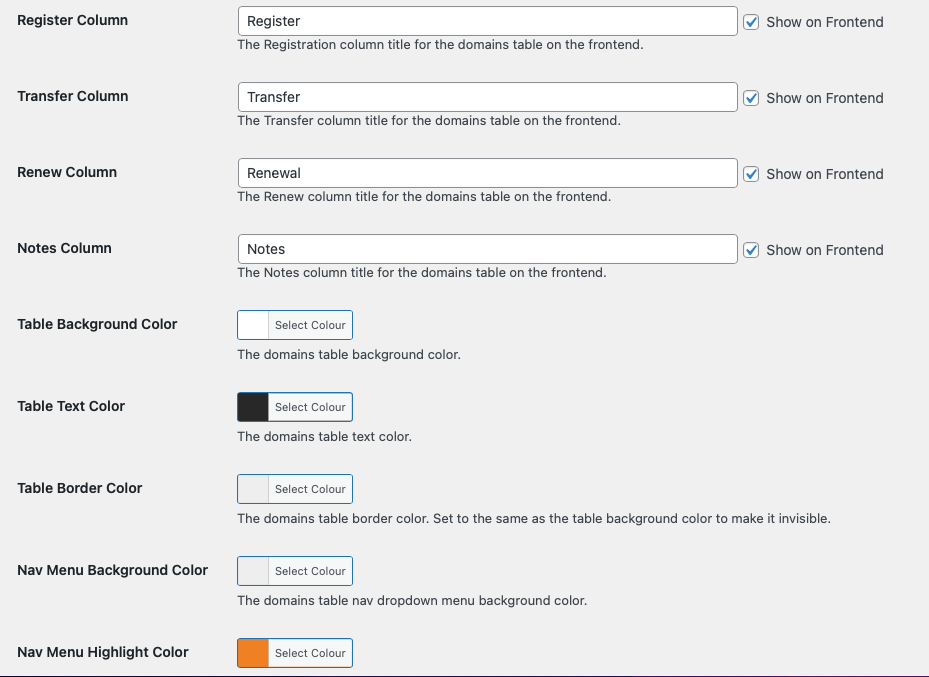Screen dimensions: 929x677
Task: Click Select Colour for Nav Menu Background
Action: pyautogui.click(x=310, y=571)
